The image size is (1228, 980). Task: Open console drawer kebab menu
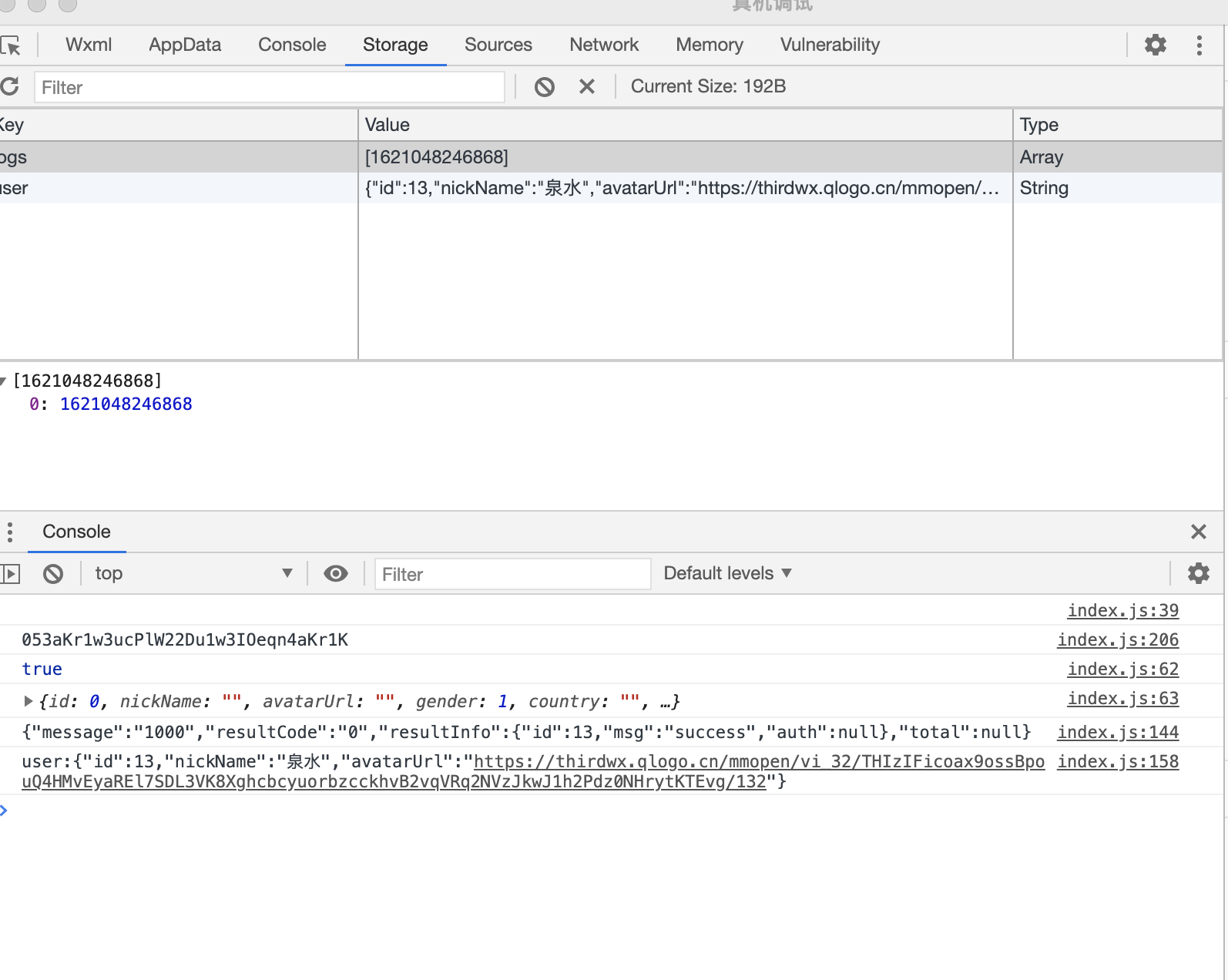(9, 532)
